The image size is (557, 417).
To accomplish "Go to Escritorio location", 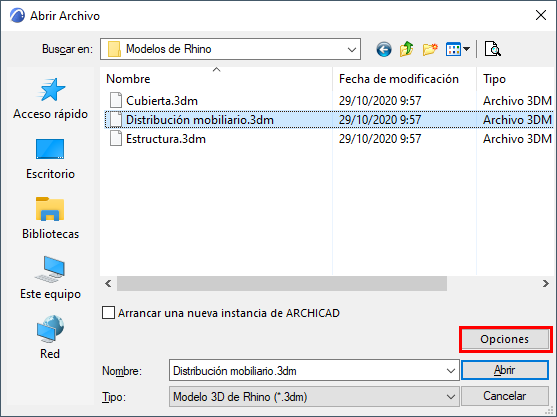I will pyautogui.click(x=50, y=159).
